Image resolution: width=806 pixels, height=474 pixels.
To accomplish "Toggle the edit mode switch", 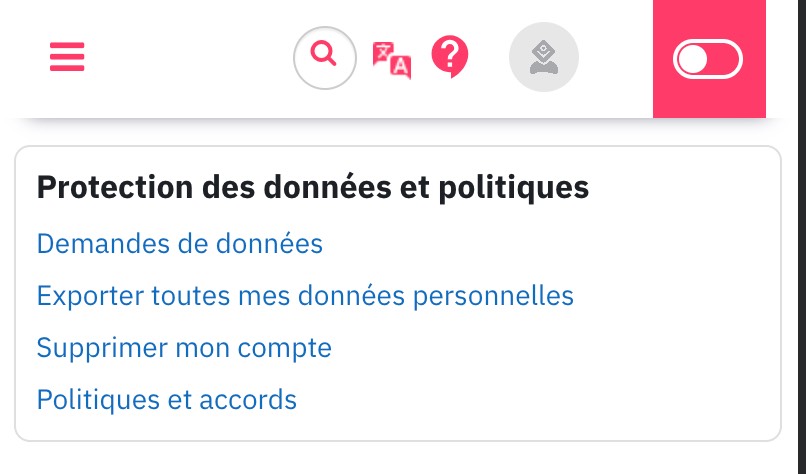I will (x=708, y=59).
